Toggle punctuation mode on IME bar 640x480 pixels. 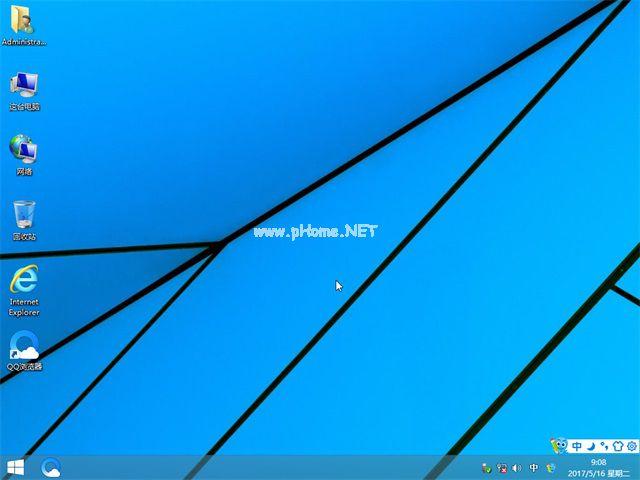(604, 446)
